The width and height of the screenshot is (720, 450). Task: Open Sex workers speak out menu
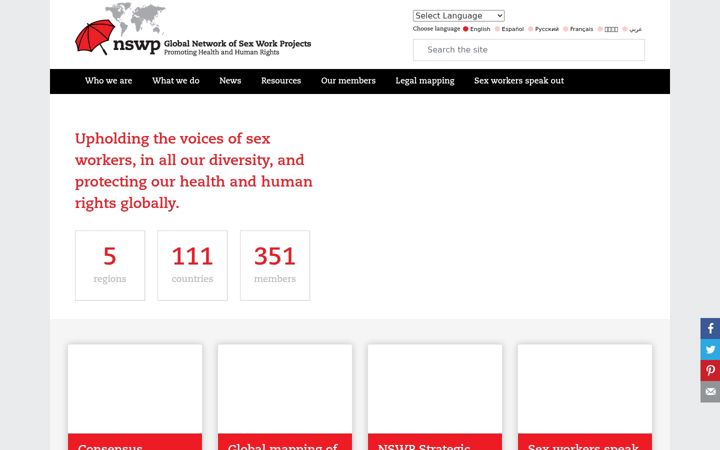coord(519,81)
